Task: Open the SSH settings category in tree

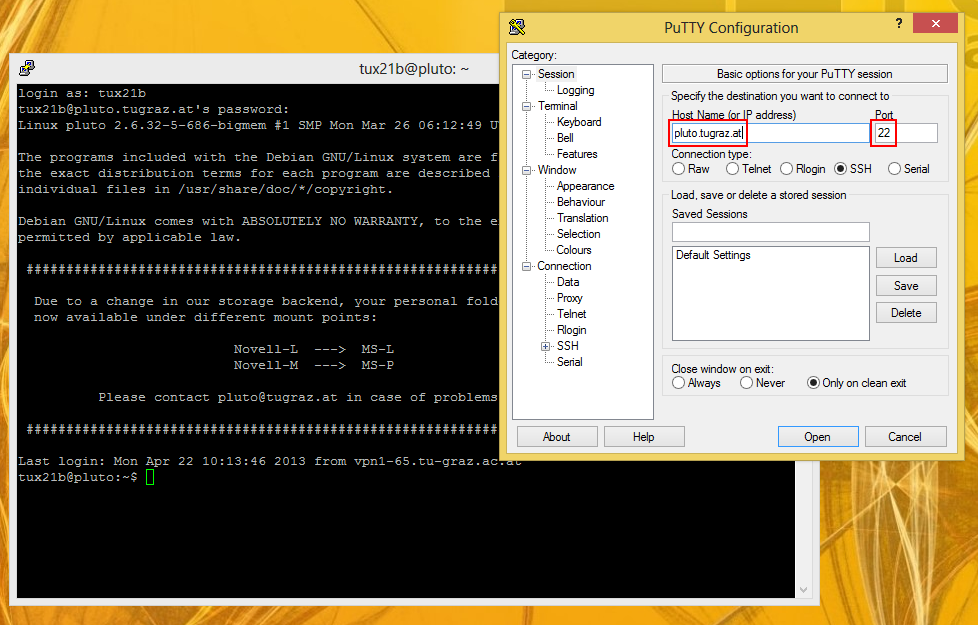Action: pos(568,346)
